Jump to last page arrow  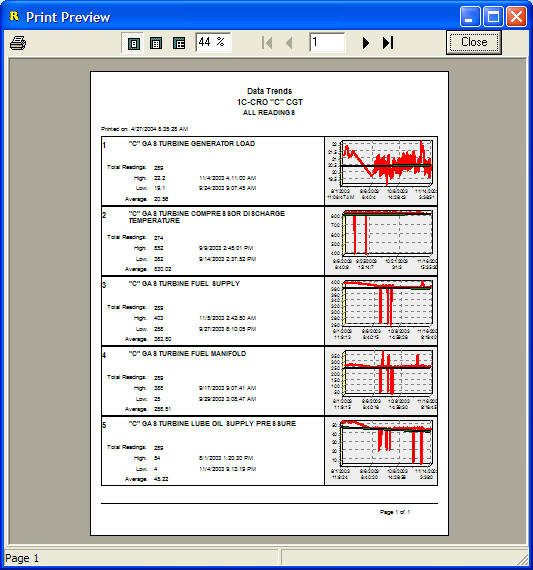coord(388,43)
